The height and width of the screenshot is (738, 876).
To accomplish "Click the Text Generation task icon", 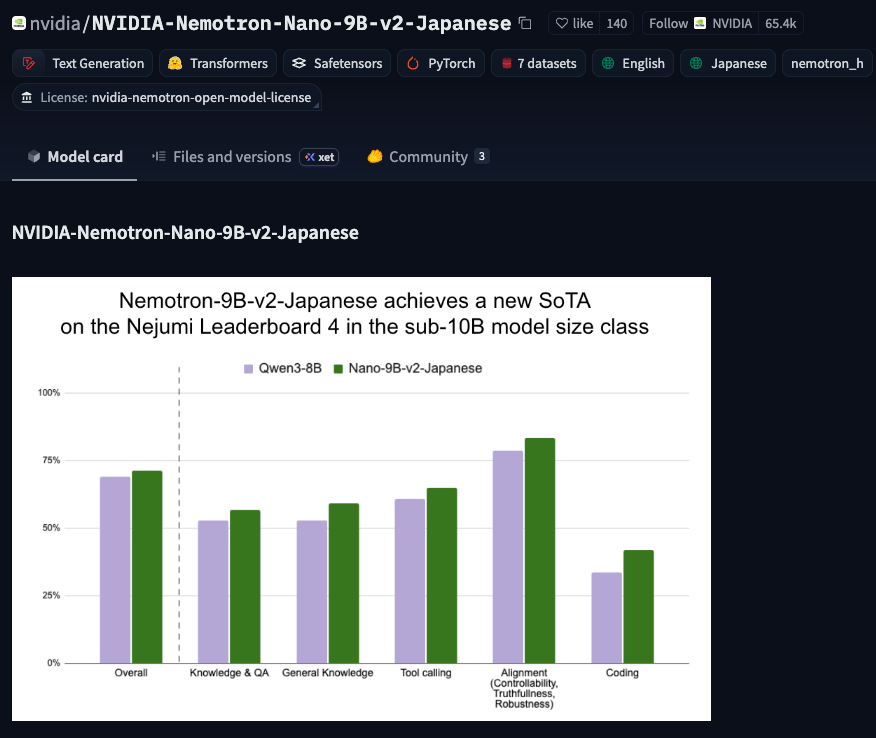I will (28, 63).
